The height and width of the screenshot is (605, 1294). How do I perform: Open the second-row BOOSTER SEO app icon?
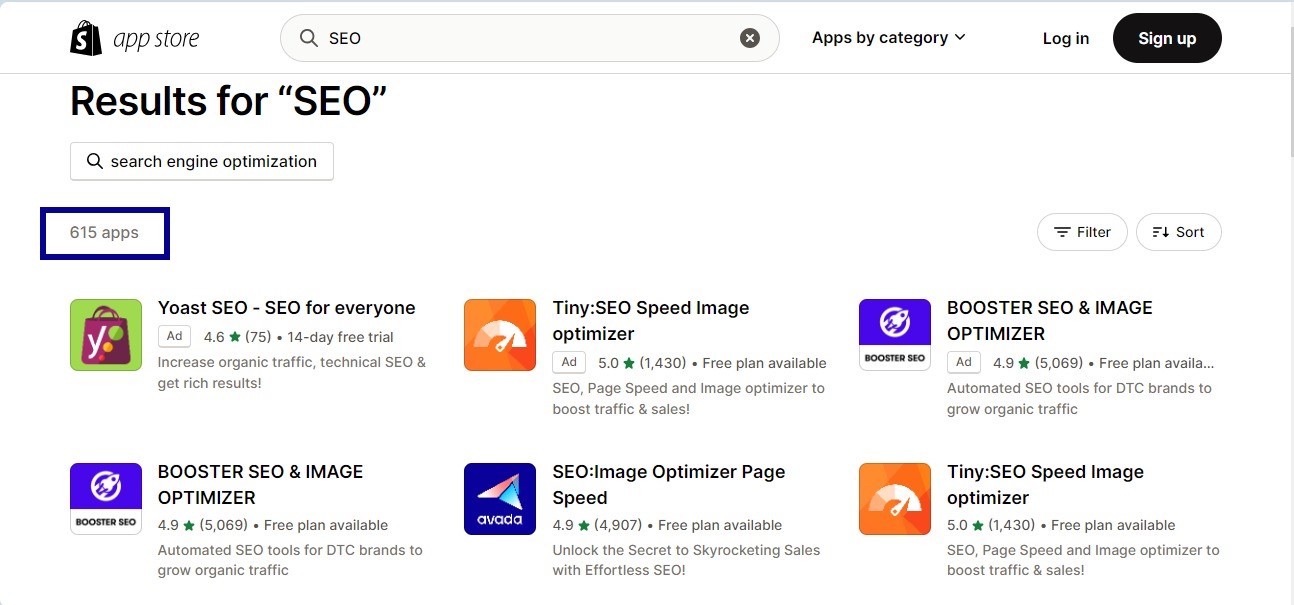point(106,499)
